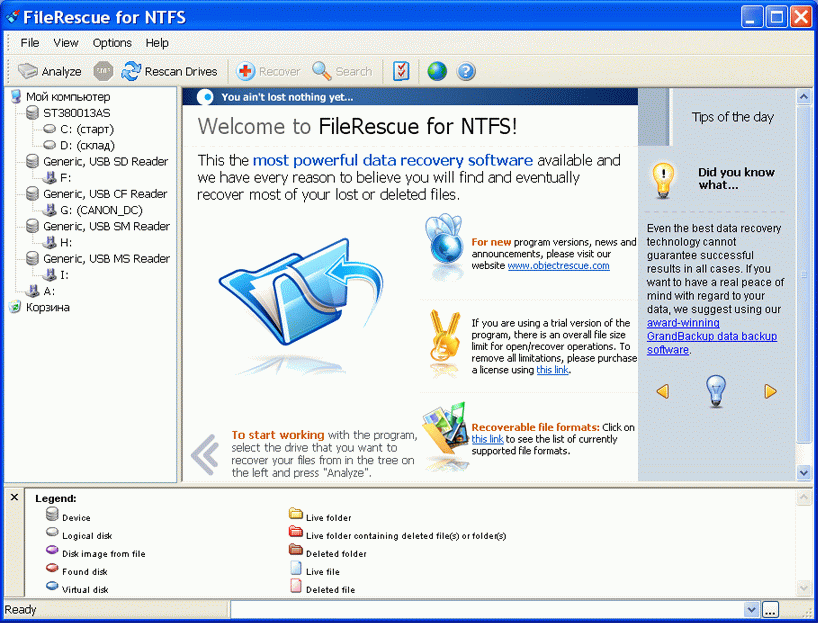Click the Recover red cross icon
818x623 pixels.
(245, 71)
